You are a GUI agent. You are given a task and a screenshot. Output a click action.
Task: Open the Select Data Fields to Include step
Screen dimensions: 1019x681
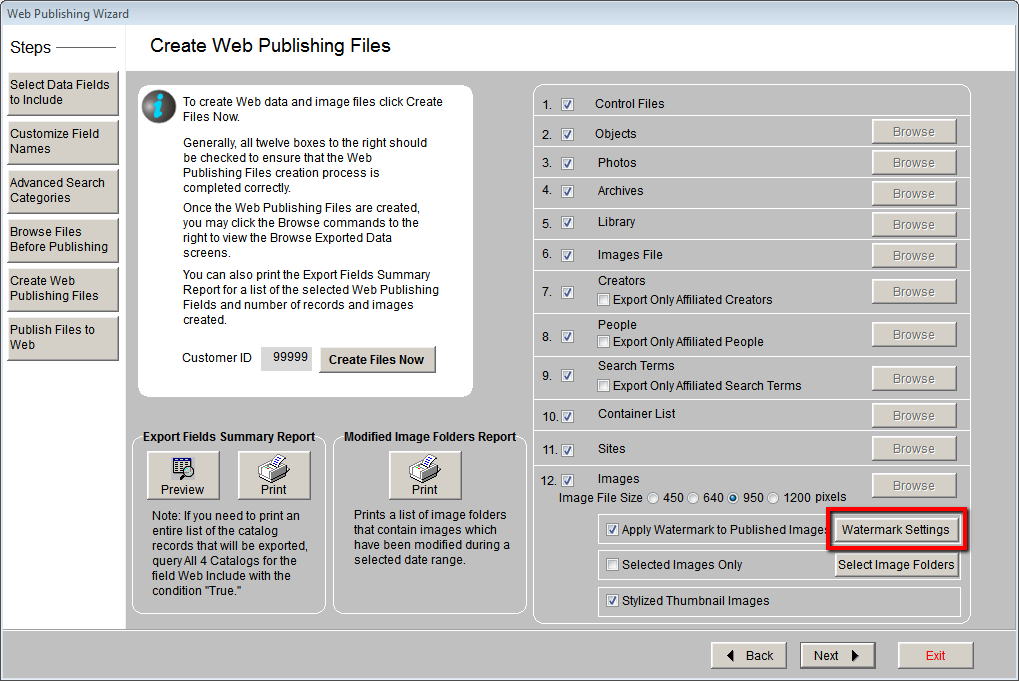(x=62, y=93)
